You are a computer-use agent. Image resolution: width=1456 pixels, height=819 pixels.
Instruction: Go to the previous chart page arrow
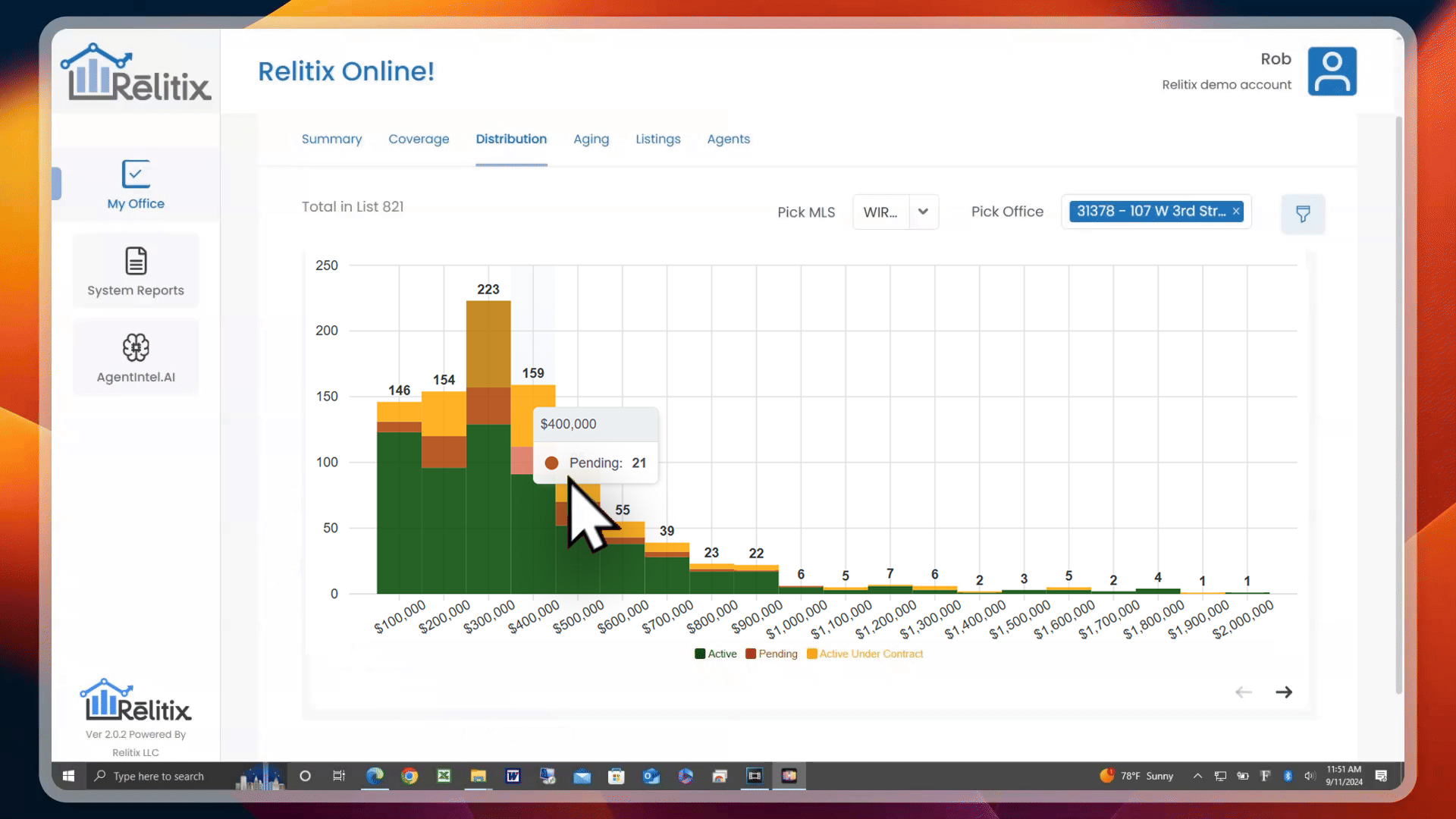coord(1244,692)
